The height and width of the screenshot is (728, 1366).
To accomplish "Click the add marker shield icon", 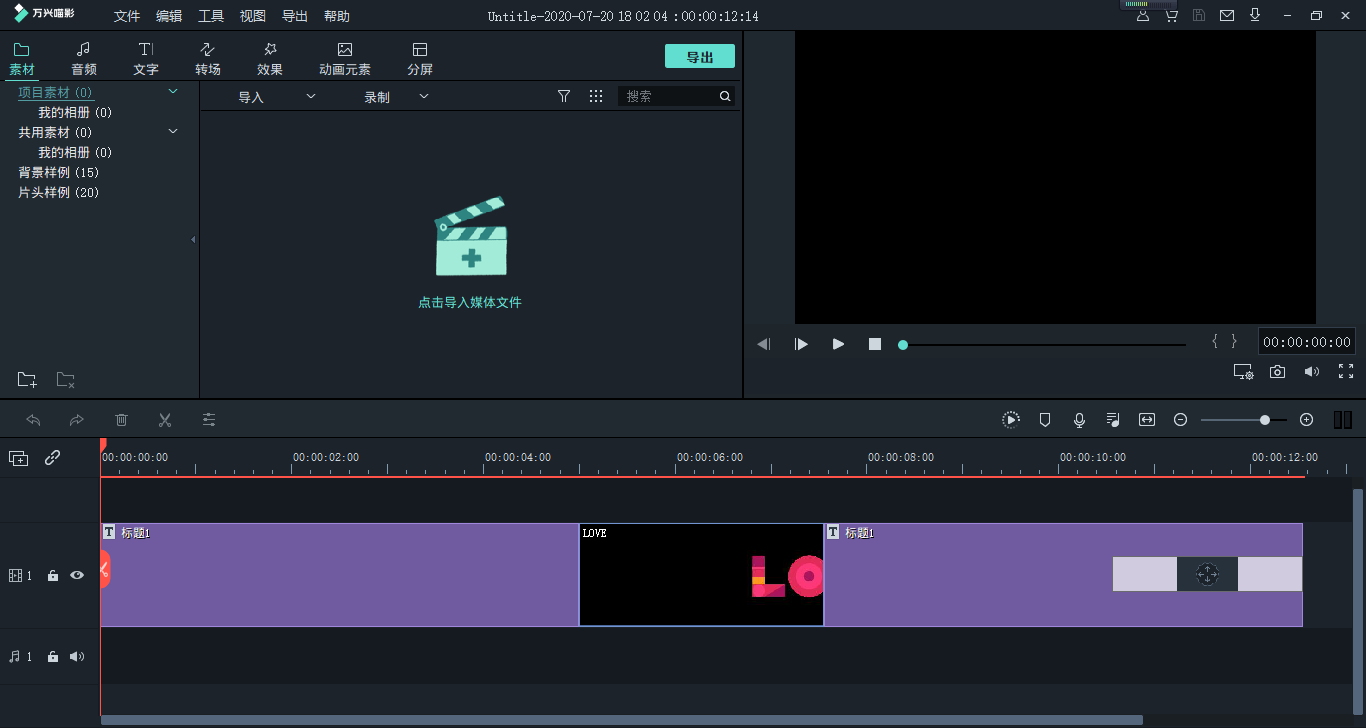I will [1045, 420].
